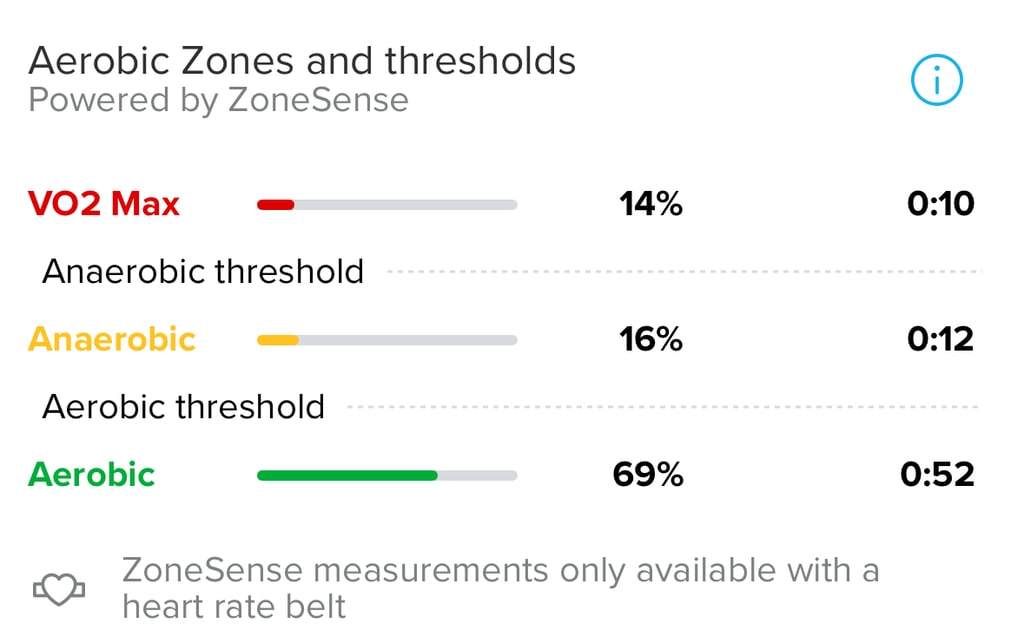Select the Powered by ZoneSense subtitle
1024x643 pixels.
tap(218, 99)
